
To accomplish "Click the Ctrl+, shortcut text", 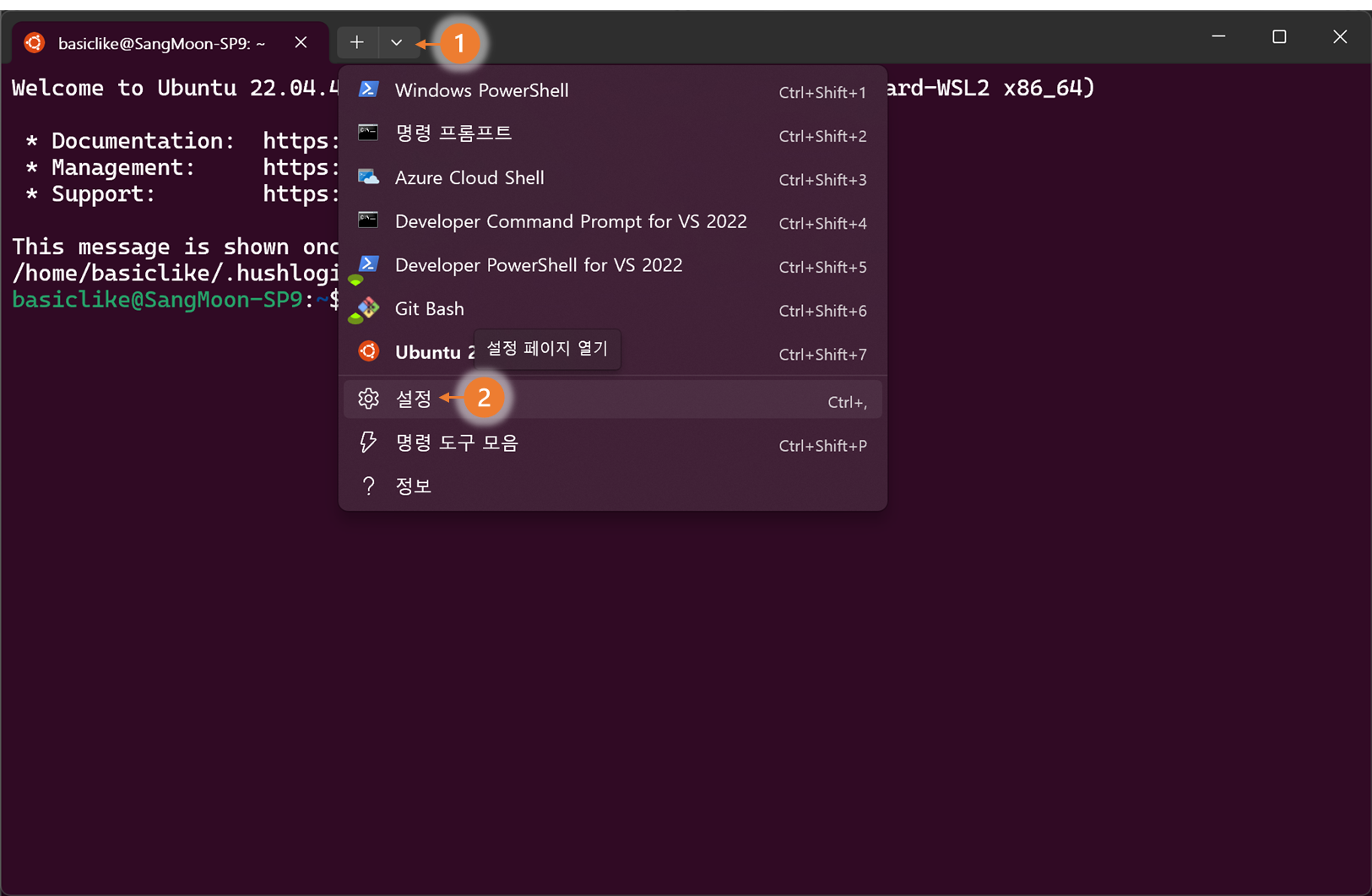I will [847, 403].
